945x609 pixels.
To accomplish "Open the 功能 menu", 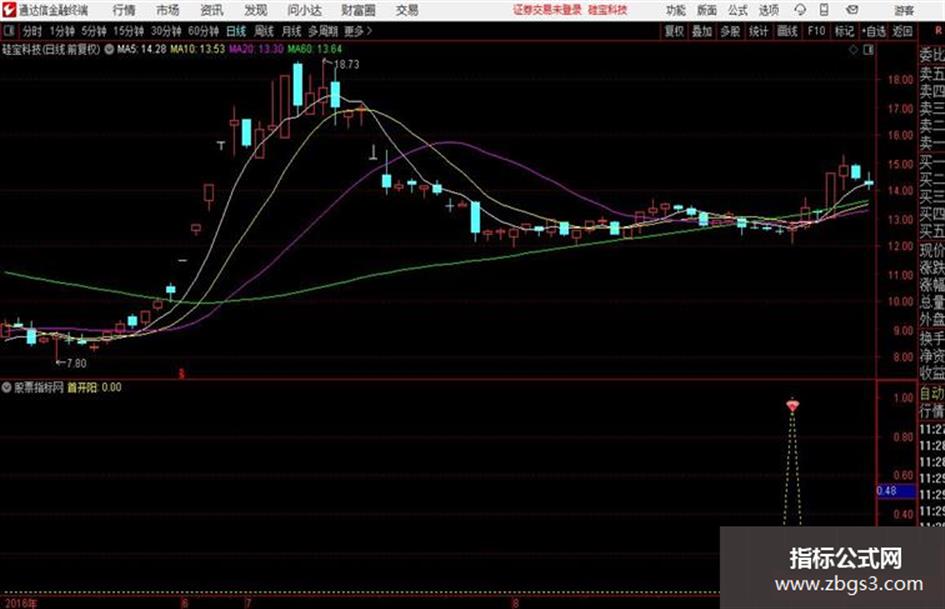I will coord(676,10).
